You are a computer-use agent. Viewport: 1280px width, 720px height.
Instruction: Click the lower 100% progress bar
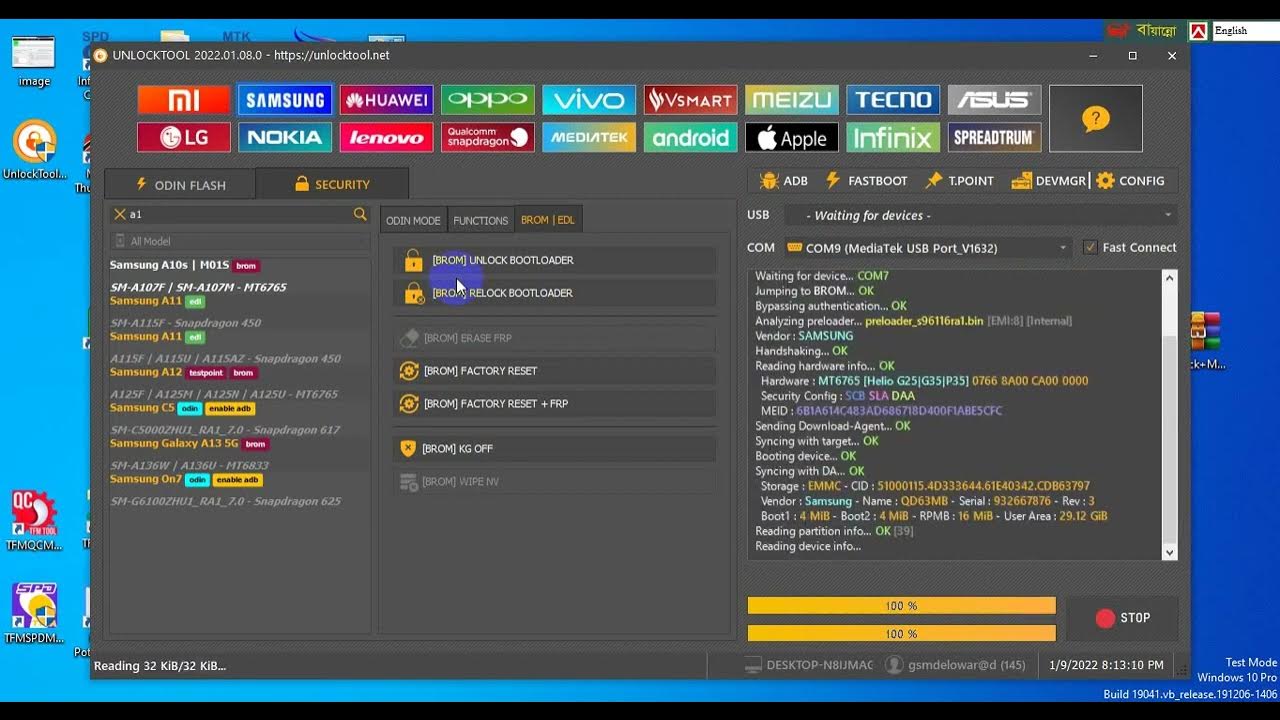[x=901, y=634]
